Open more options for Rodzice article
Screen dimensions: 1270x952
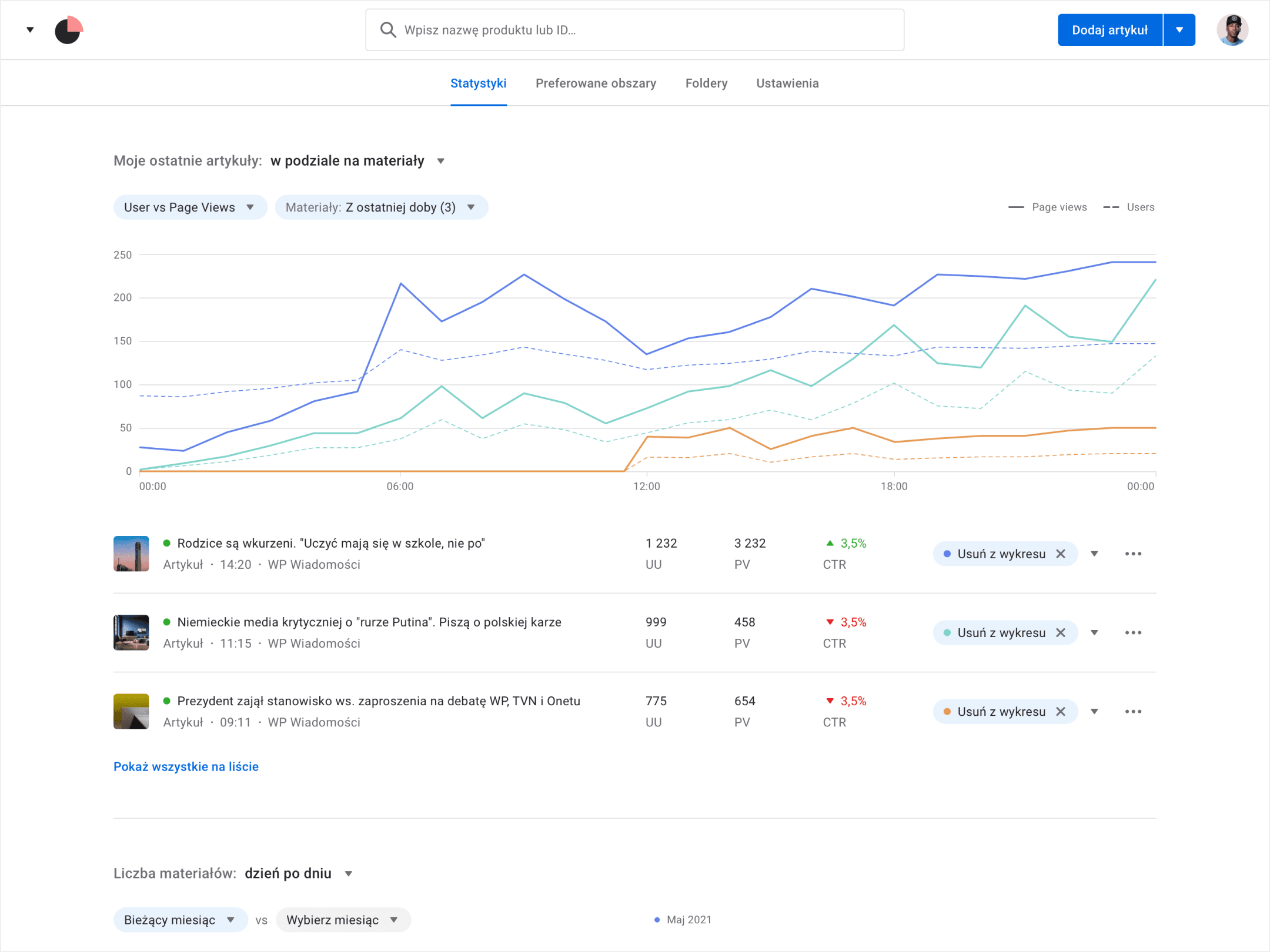1133,554
